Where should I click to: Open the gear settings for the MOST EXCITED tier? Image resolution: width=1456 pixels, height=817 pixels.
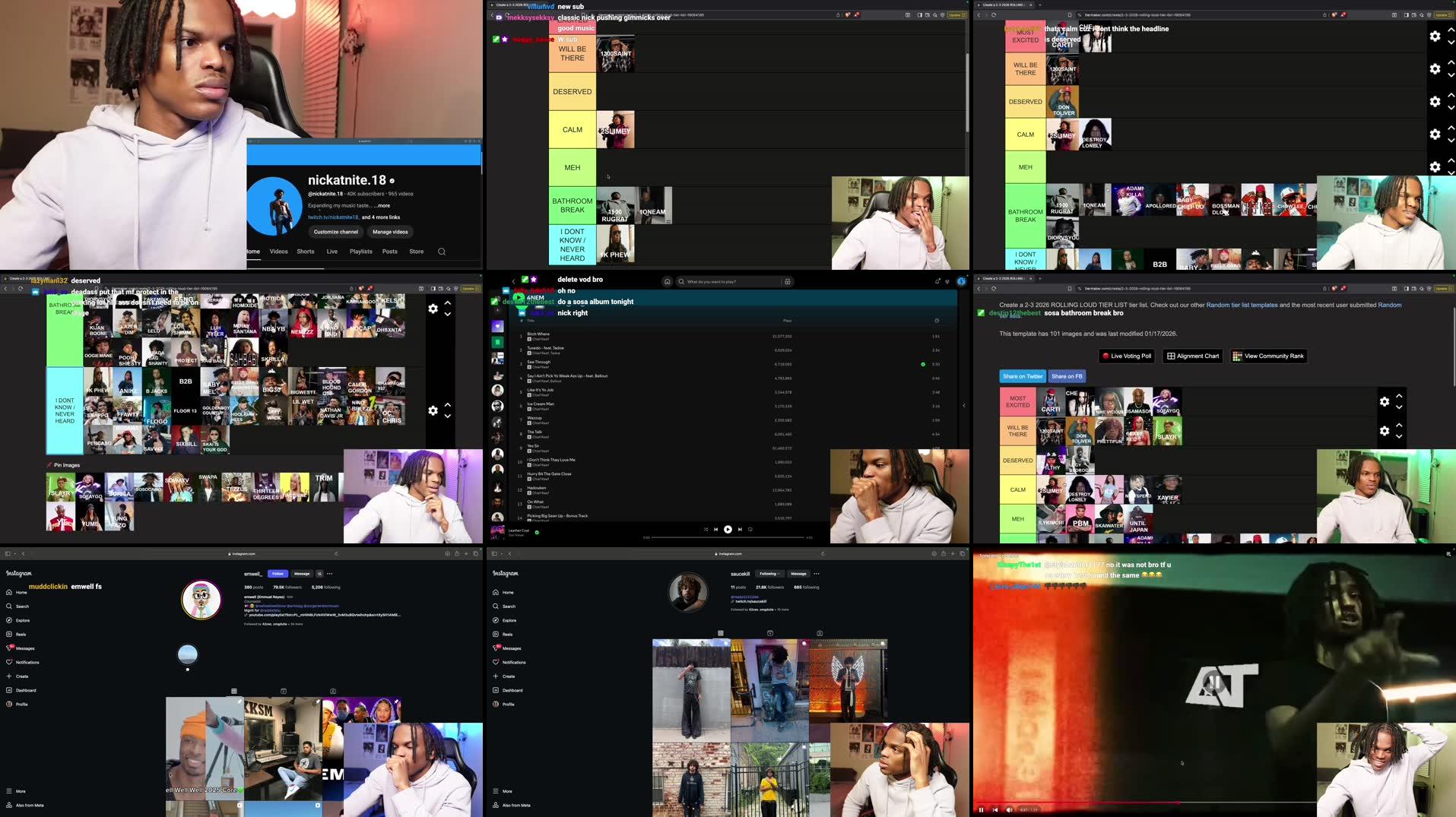(1384, 401)
